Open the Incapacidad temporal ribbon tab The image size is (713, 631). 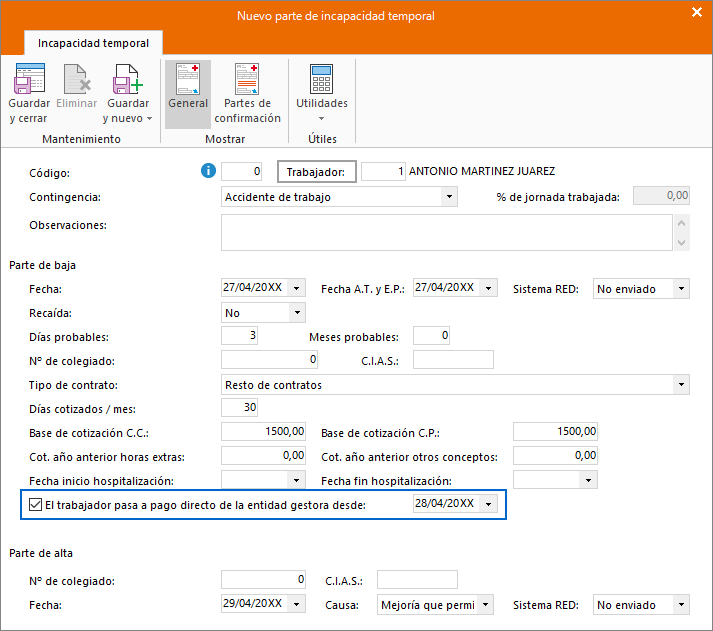click(93, 43)
